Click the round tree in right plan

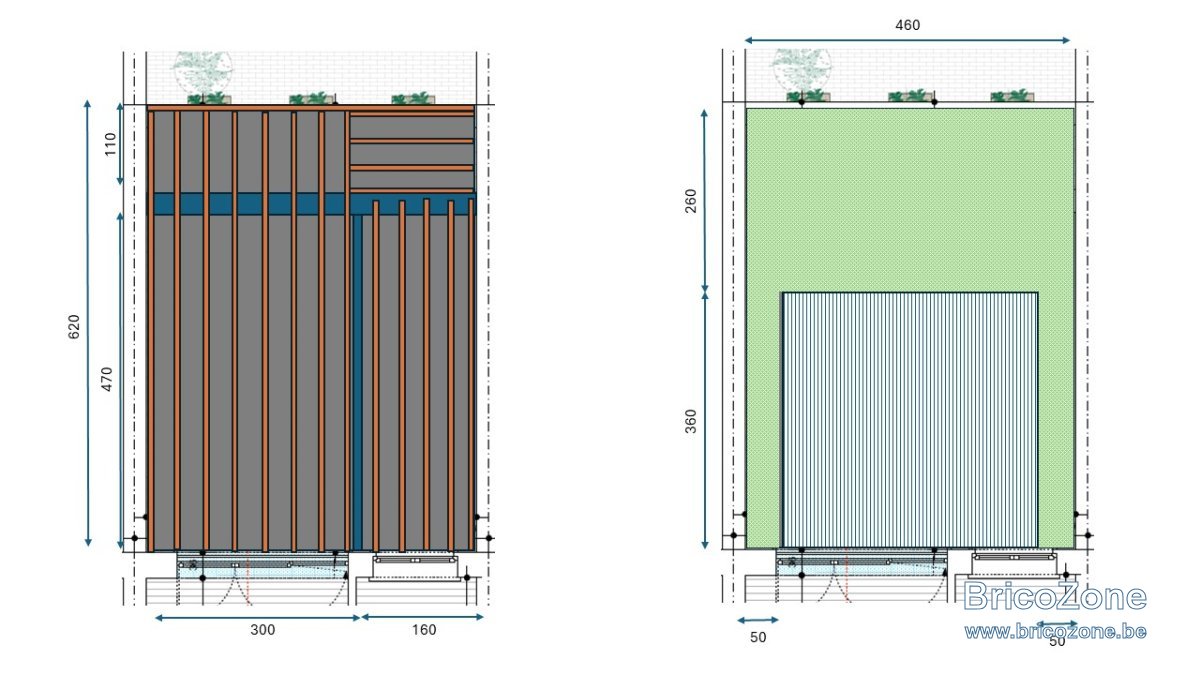coord(801,71)
